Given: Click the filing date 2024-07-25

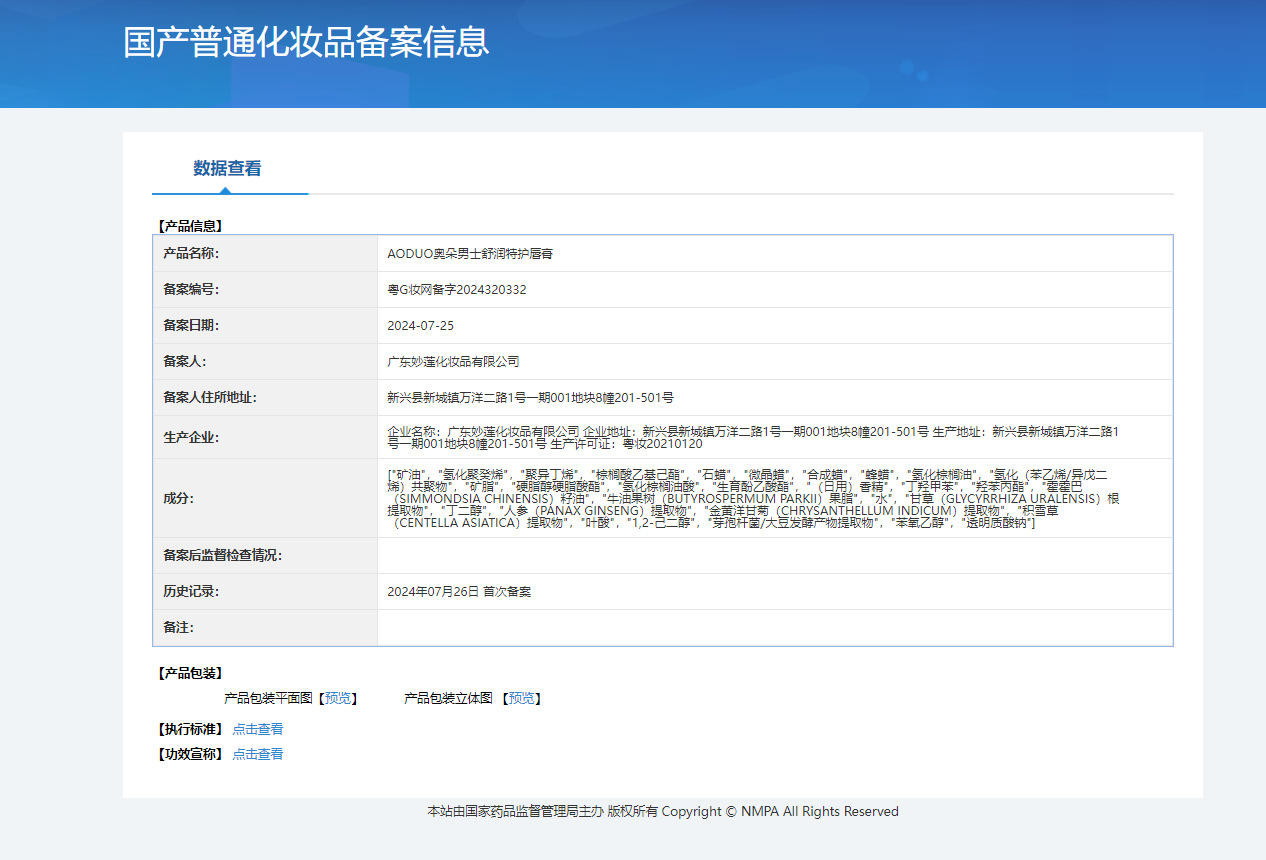Looking at the screenshot, I should [420, 326].
